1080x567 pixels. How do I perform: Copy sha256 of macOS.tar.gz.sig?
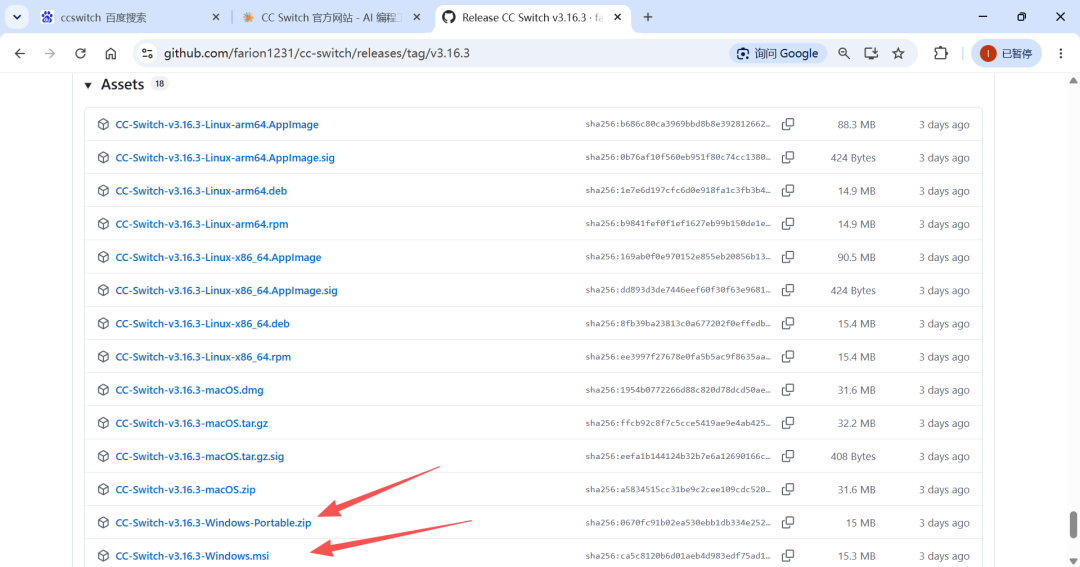(x=788, y=455)
